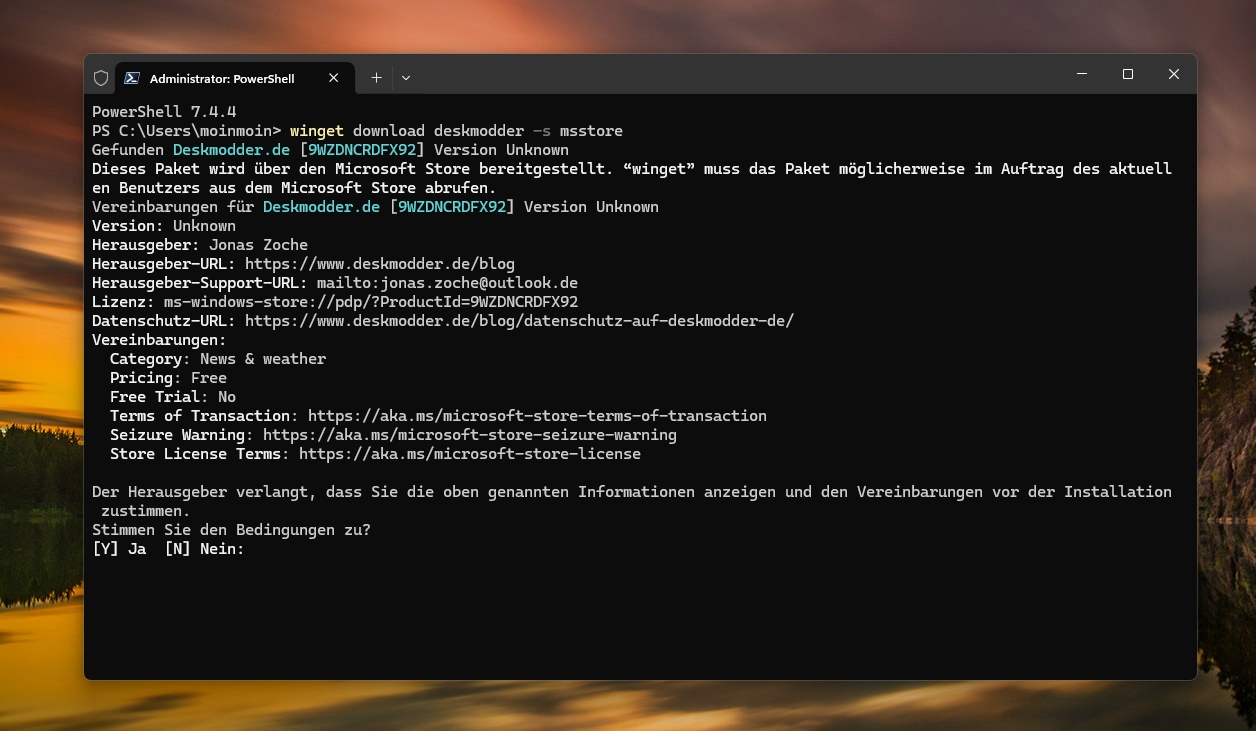This screenshot has height=731, width=1256.
Task: Maximize the terminal window
Action: point(1128,74)
